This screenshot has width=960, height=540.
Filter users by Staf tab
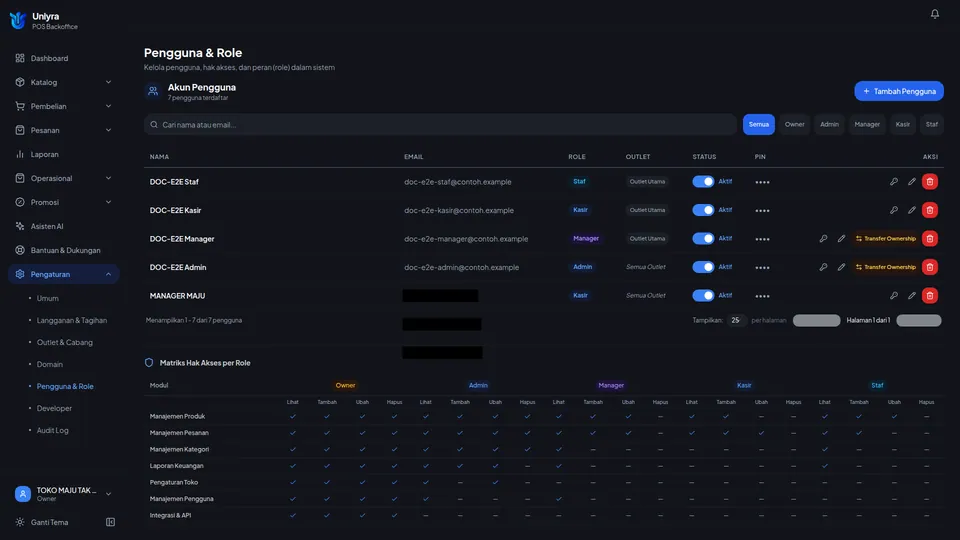pos(931,124)
